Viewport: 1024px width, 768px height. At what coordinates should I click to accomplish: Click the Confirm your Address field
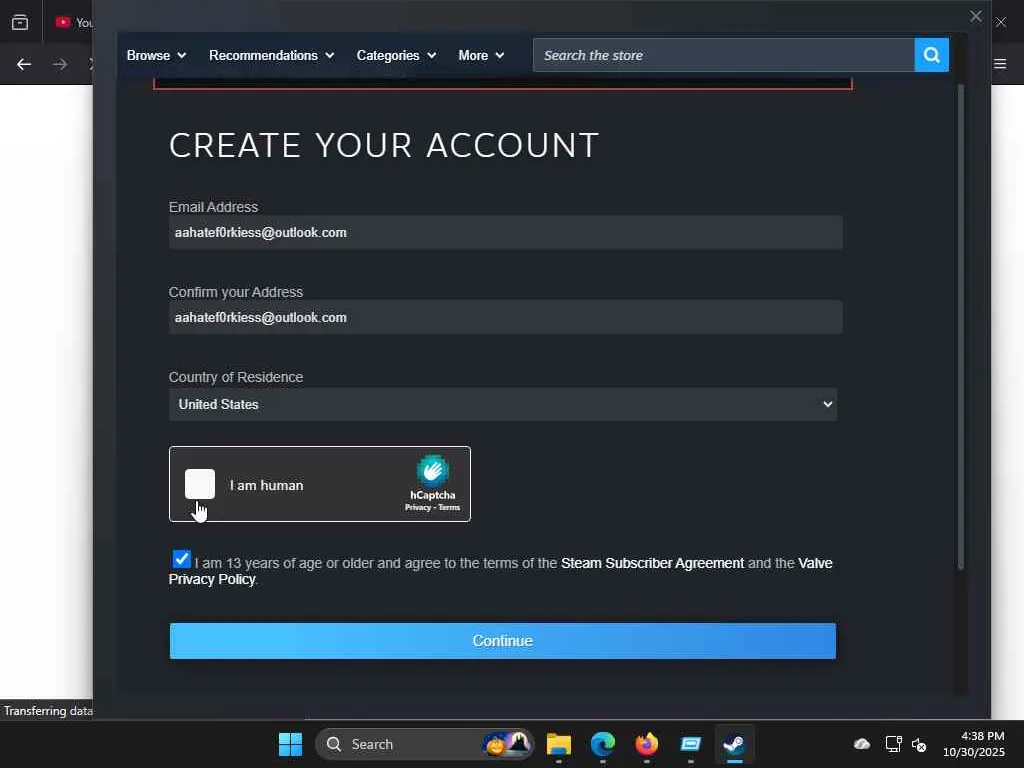(x=505, y=317)
